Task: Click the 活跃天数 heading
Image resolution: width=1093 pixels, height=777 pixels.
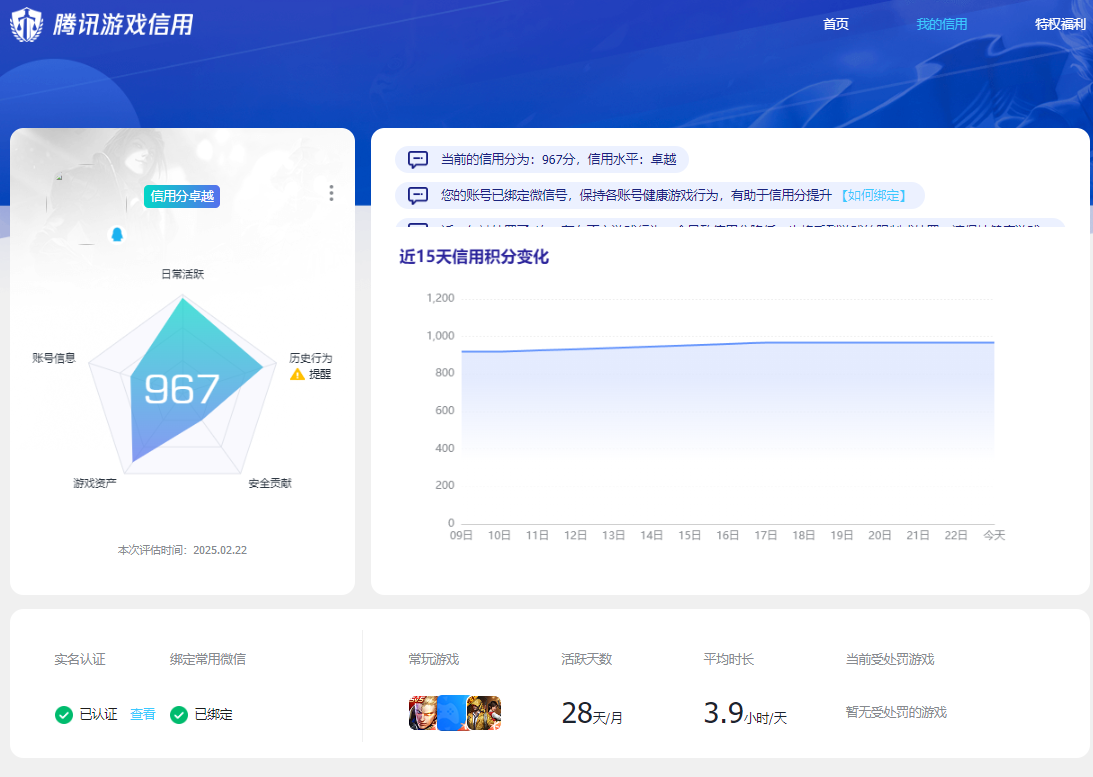Action: click(586, 659)
